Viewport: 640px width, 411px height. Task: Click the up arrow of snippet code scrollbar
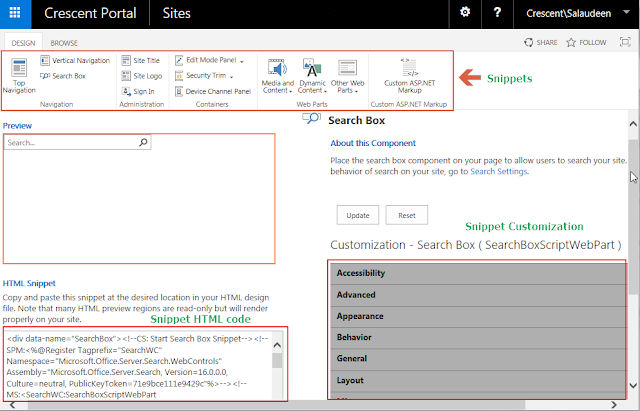point(277,345)
